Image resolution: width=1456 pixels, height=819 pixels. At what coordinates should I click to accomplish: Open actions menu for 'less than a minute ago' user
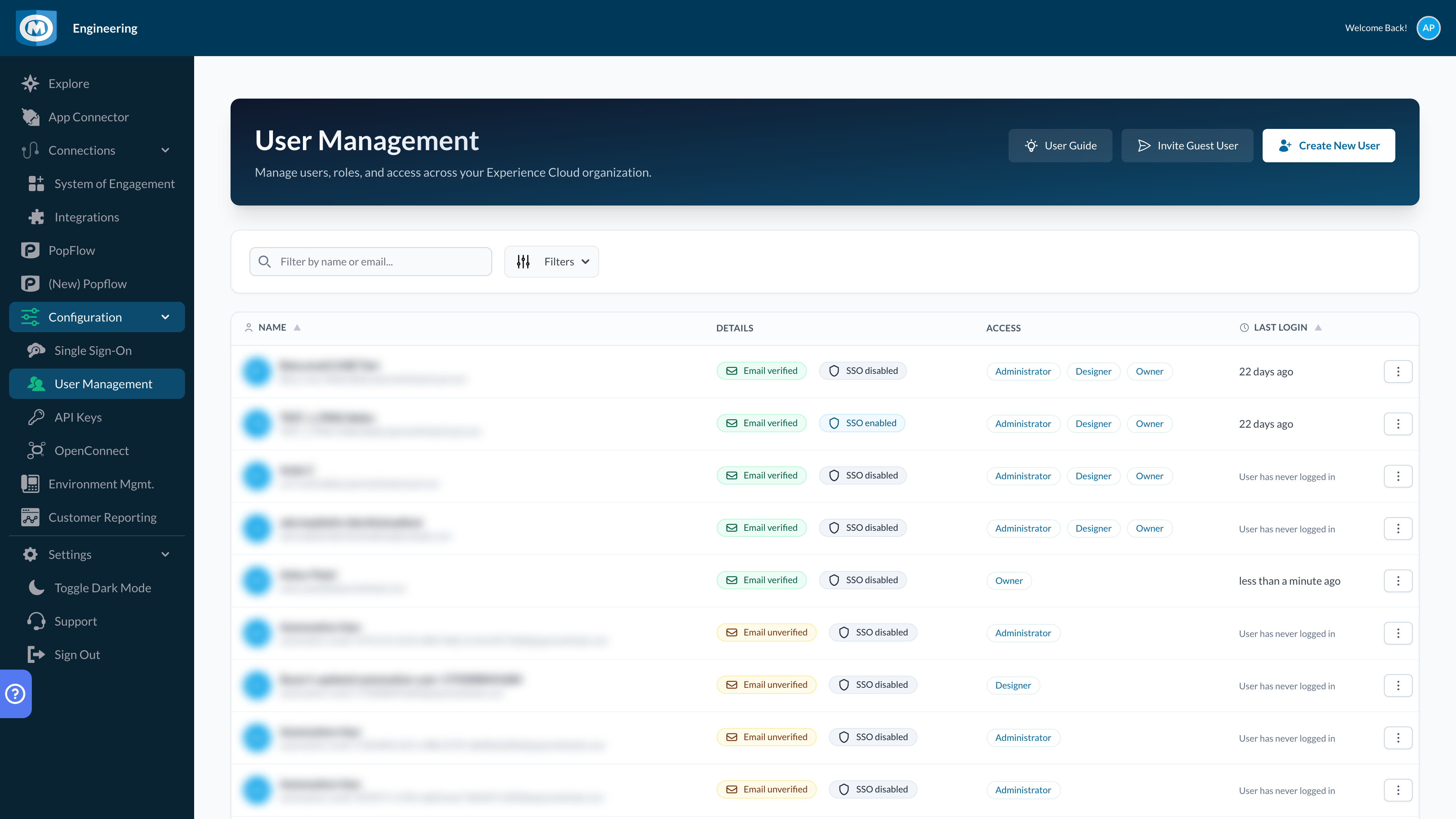point(1398,581)
